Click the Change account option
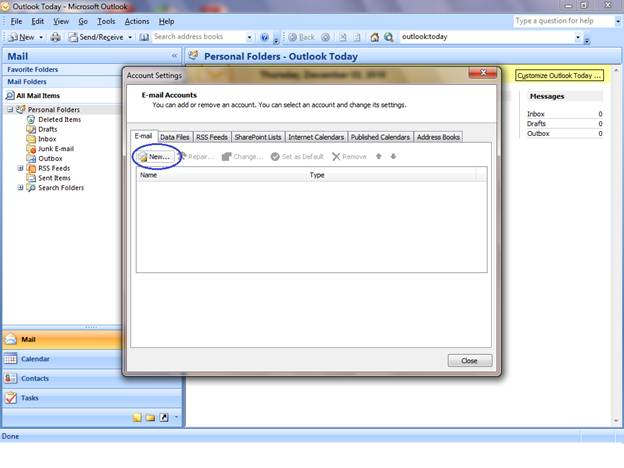 [242, 157]
